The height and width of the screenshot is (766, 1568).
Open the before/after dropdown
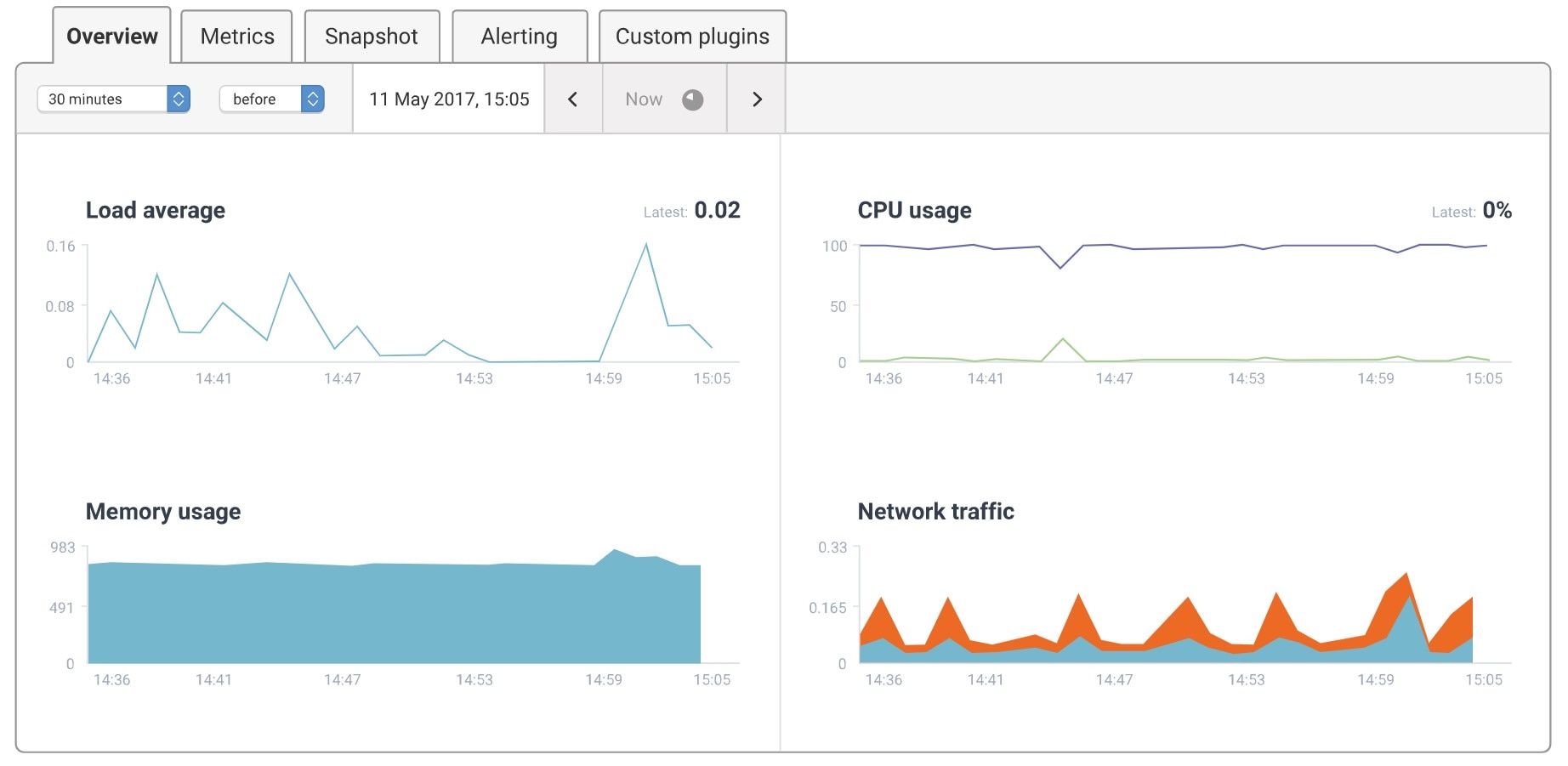[x=264, y=99]
